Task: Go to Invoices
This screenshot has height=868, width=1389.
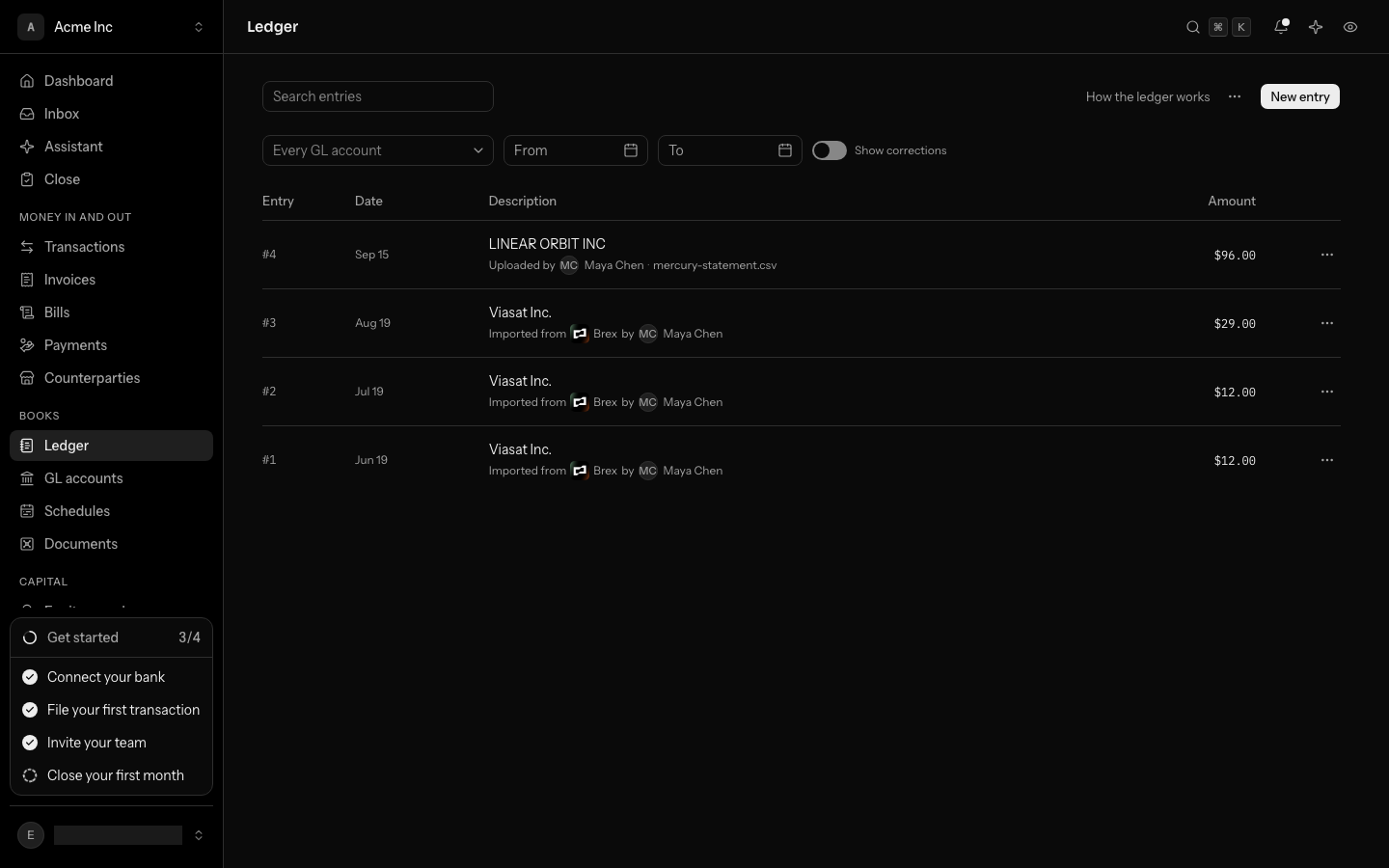Action: click(x=111, y=280)
